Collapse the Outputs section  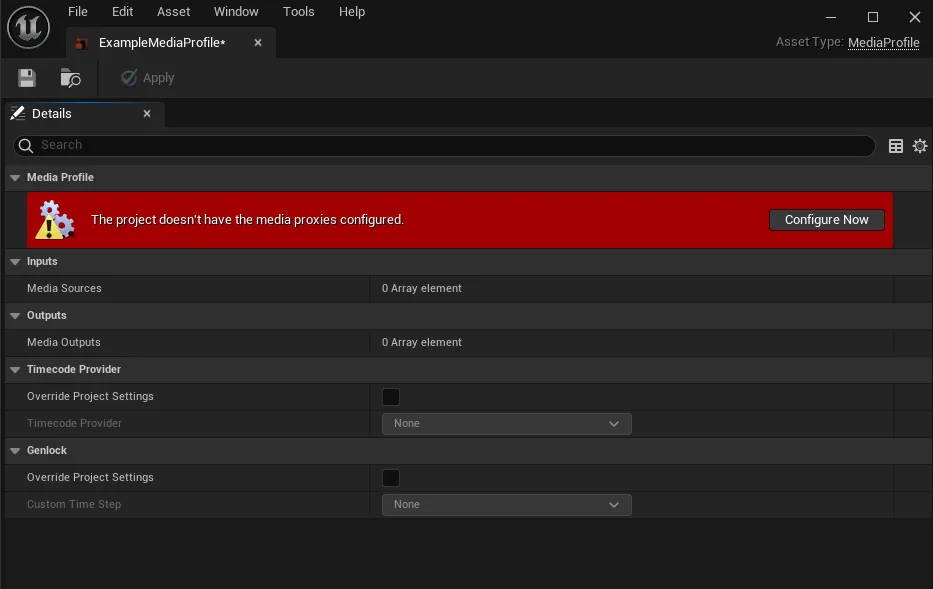click(x=15, y=315)
